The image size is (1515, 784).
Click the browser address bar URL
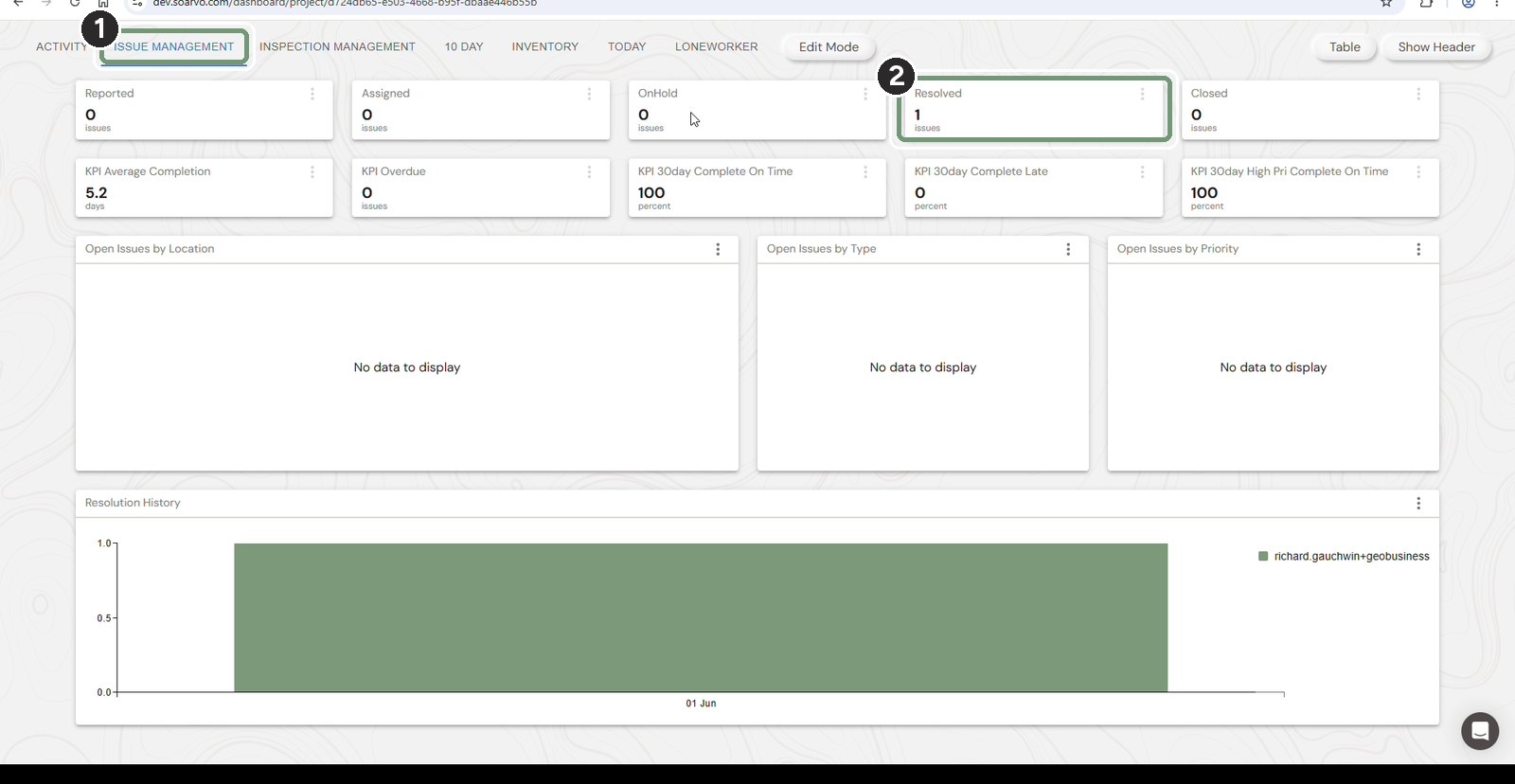[x=345, y=3]
